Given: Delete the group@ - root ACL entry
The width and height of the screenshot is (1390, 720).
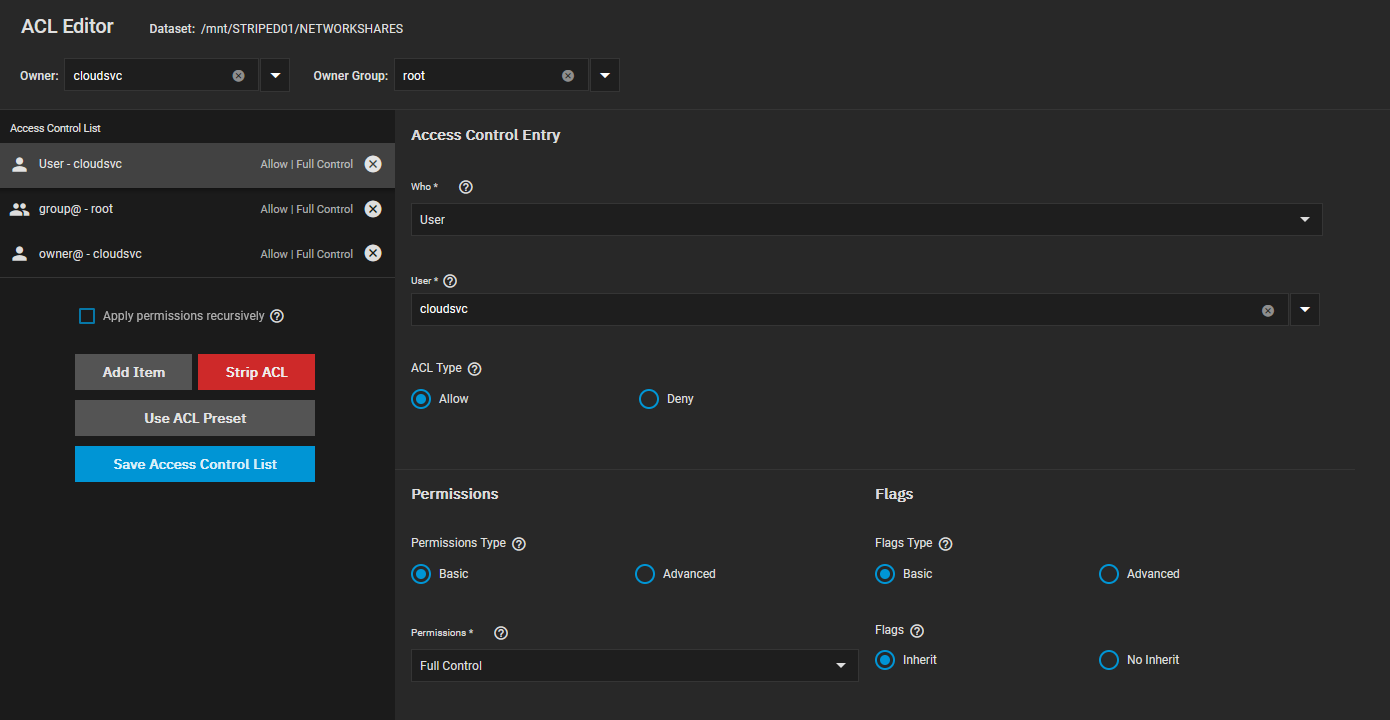Looking at the screenshot, I should tap(373, 209).
